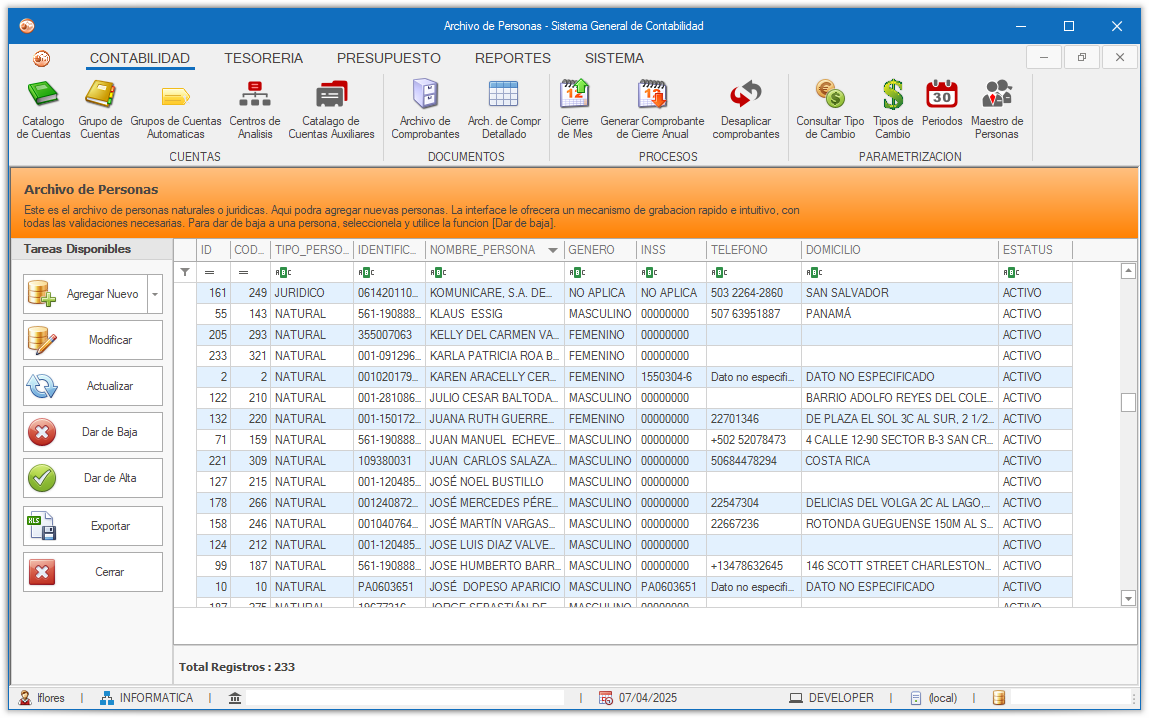Click vertical scrollbar thumb in grid
Image resolution: width=1149 pixels, height=718 pixels.
(1128, 402)
